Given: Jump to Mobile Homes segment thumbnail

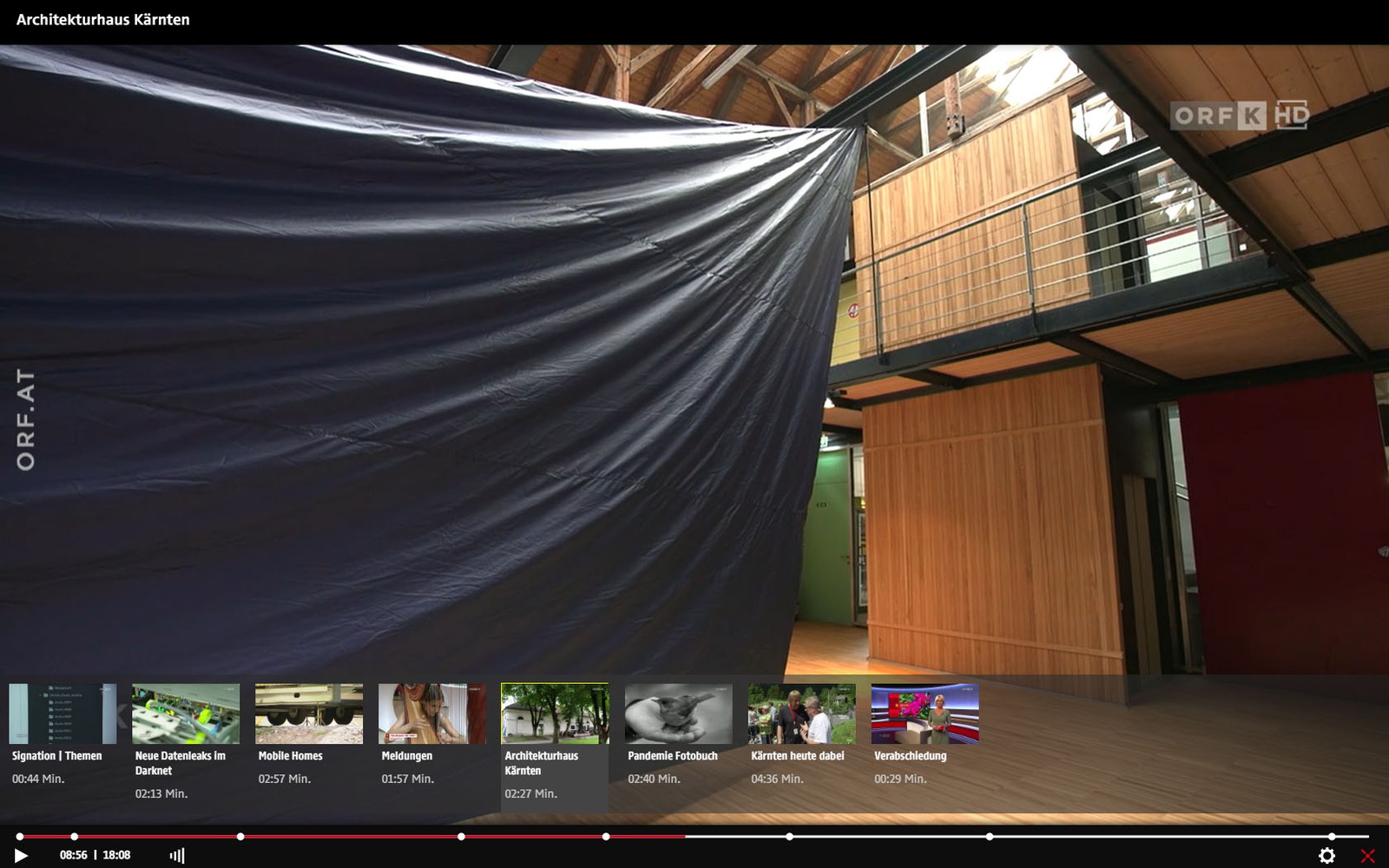Looking at the screenshot, I should [309, 713].
